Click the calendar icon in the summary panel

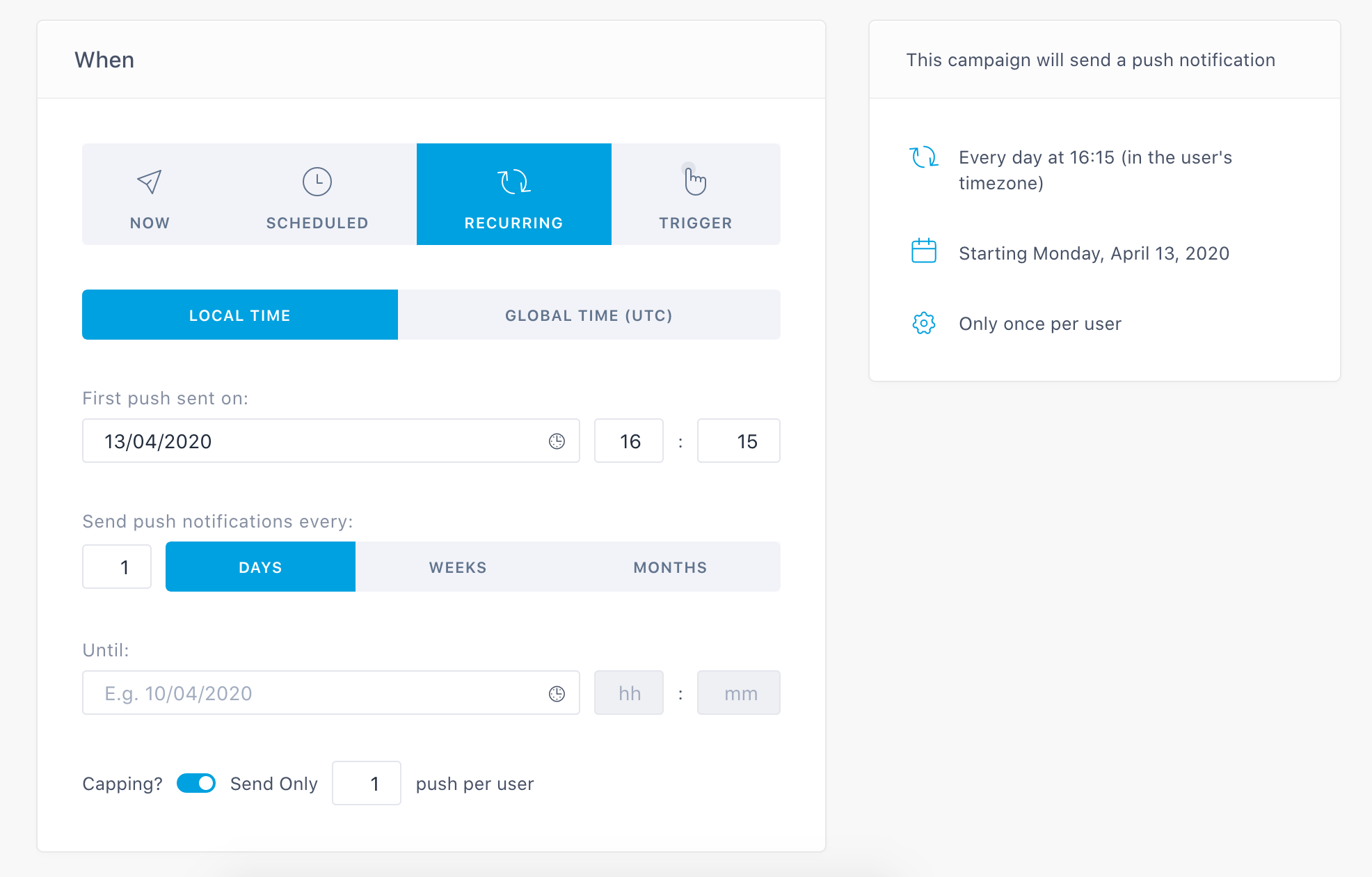(x=924, y=251)
